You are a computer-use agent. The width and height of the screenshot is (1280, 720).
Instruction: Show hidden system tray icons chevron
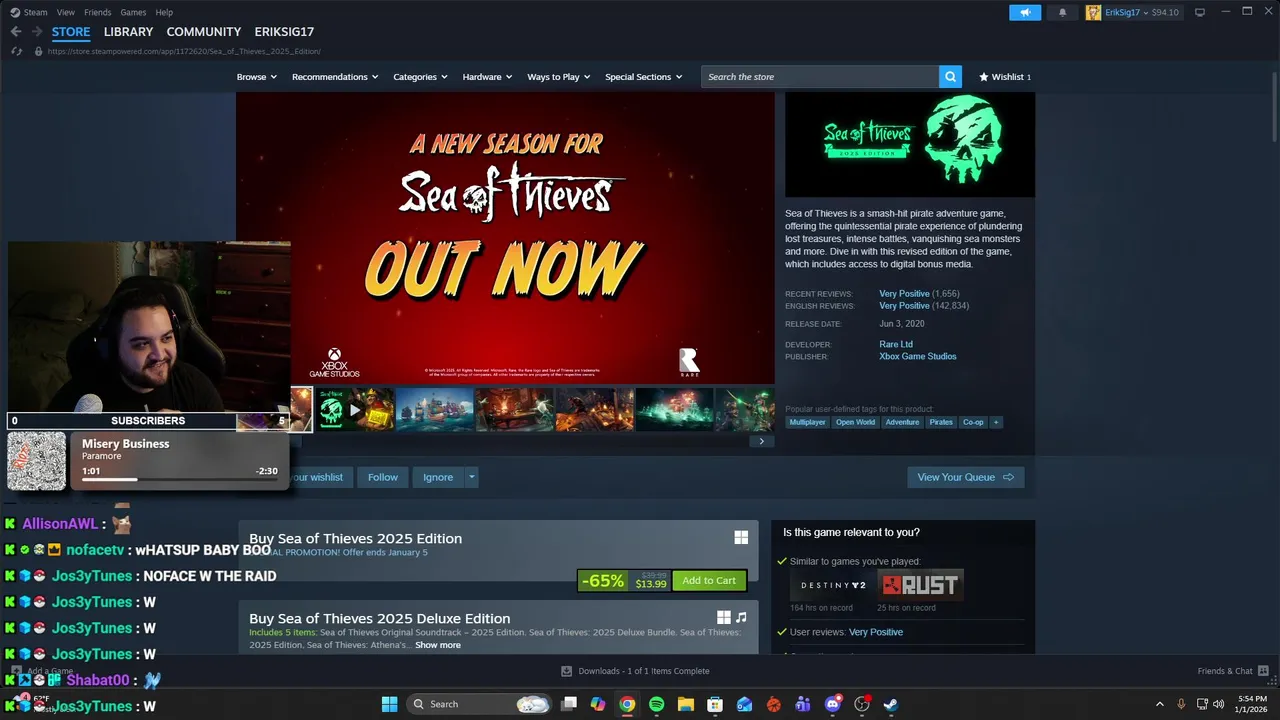tap(1159, 704)
